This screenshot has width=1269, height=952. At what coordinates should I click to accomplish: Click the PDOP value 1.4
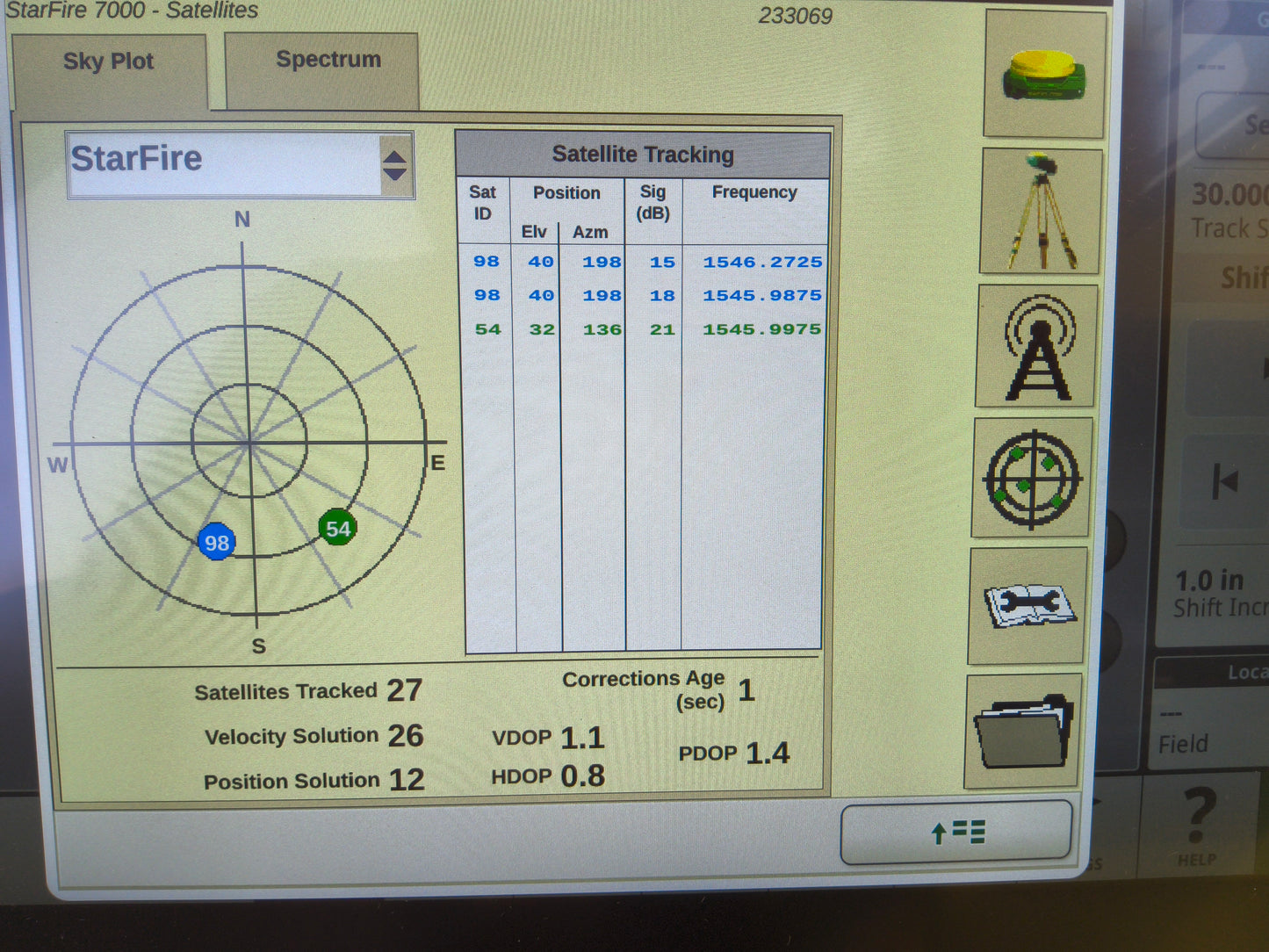coord(768,753)
